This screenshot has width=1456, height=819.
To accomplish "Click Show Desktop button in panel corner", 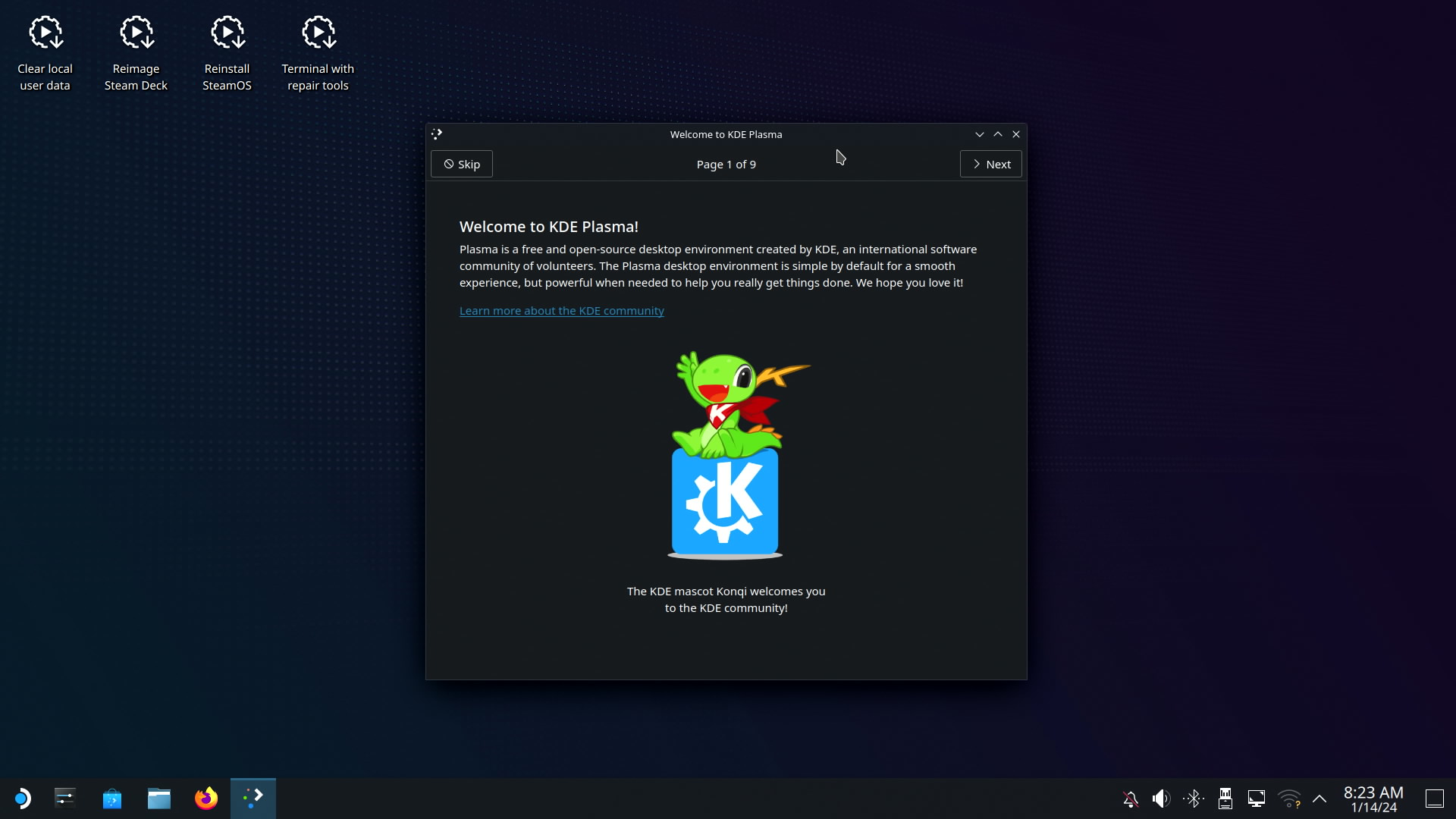I will tap(1434, 799).
